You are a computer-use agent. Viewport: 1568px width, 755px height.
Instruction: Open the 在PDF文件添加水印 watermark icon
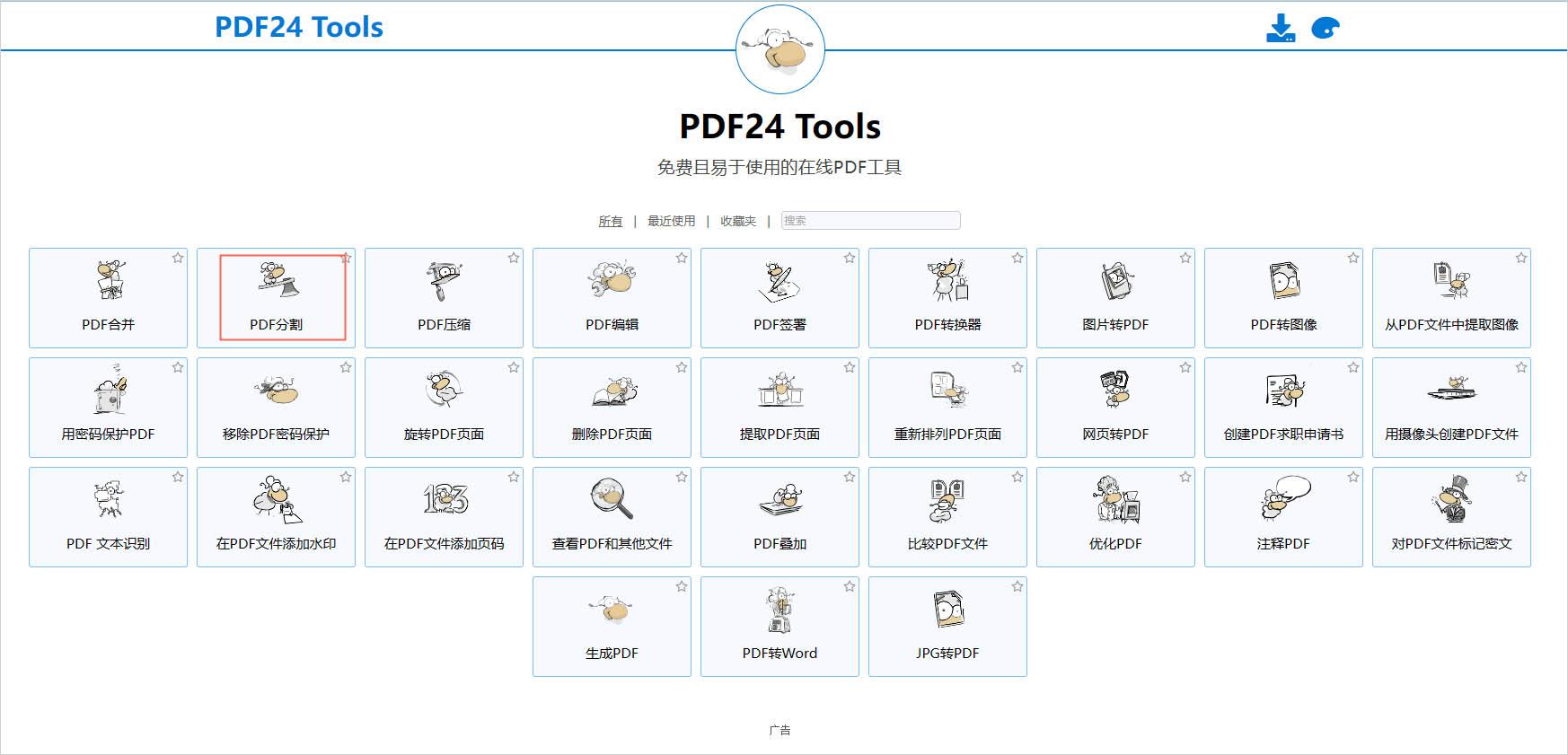tap(277, 499)
